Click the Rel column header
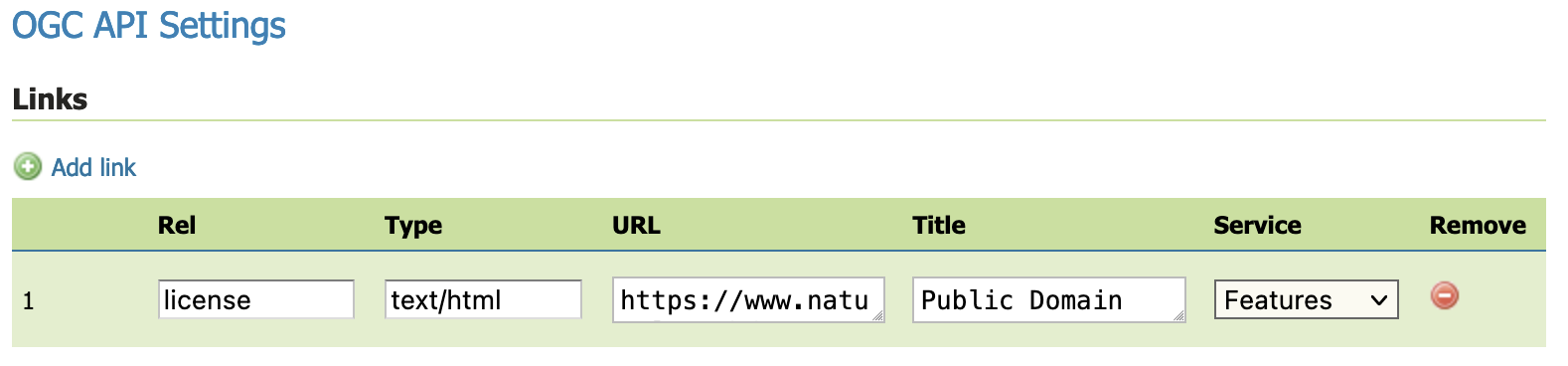 [177, 226]
